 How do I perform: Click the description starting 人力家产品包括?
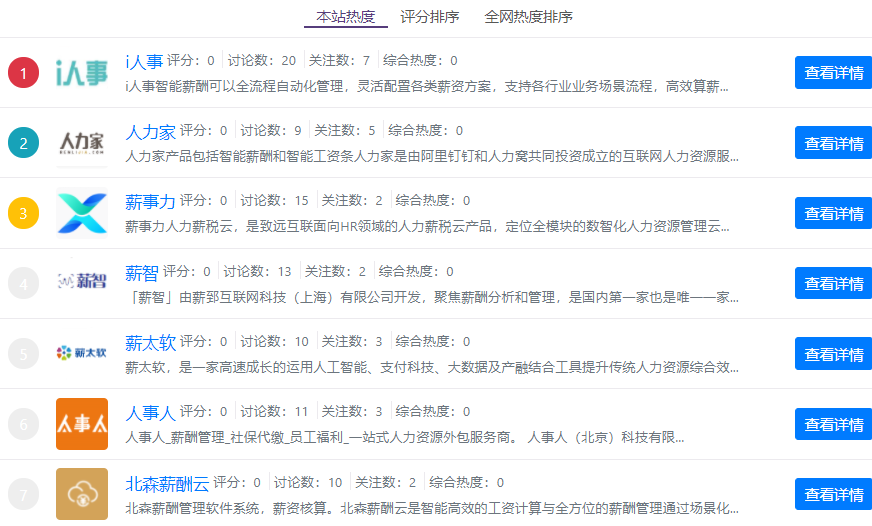click(432, 156)
